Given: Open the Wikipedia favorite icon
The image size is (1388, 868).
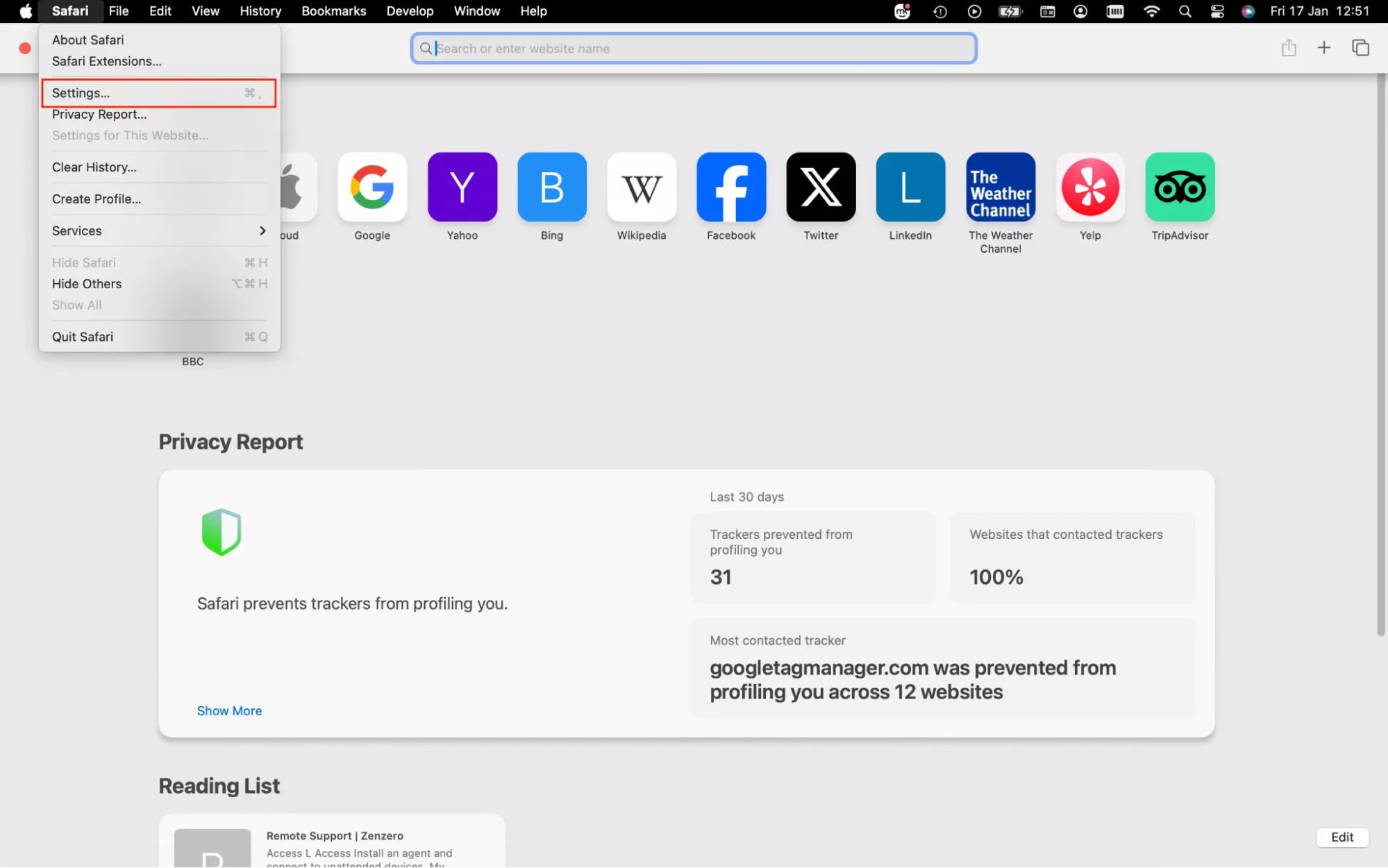Looking at the screenshot, I should coord(642,187).
